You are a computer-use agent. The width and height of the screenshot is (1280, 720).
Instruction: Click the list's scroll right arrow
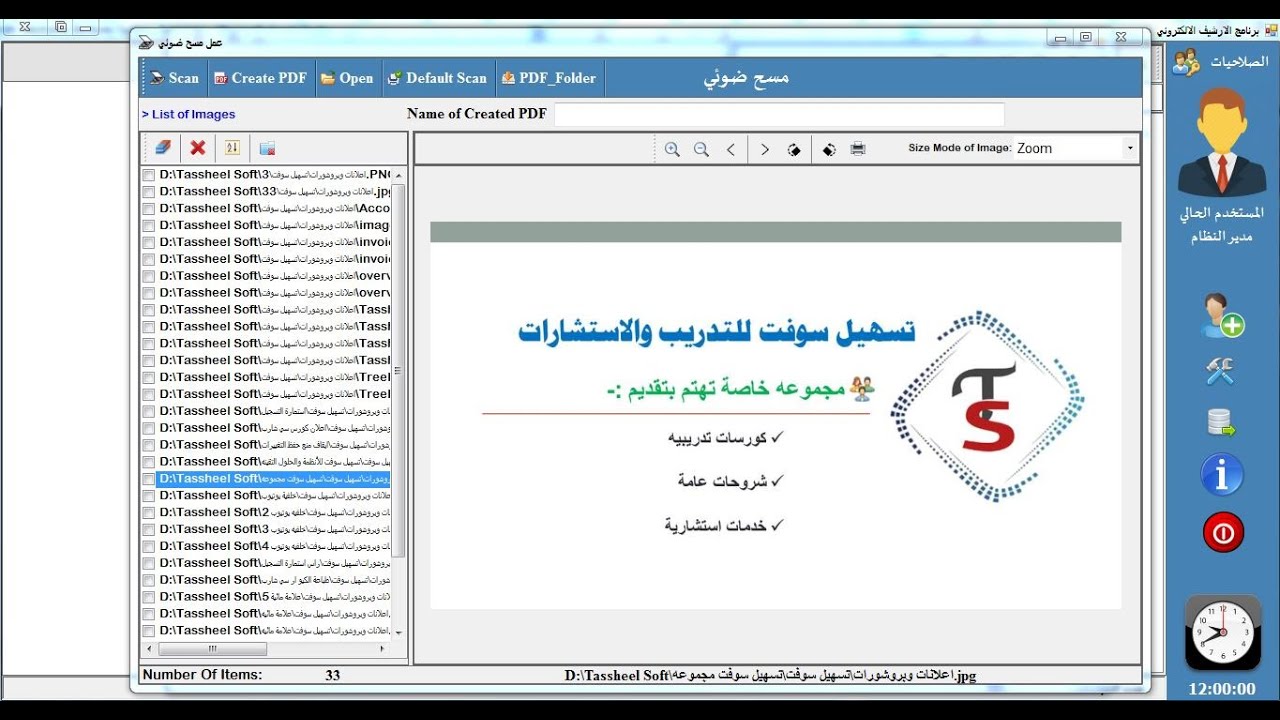click(x=384, y=649)
